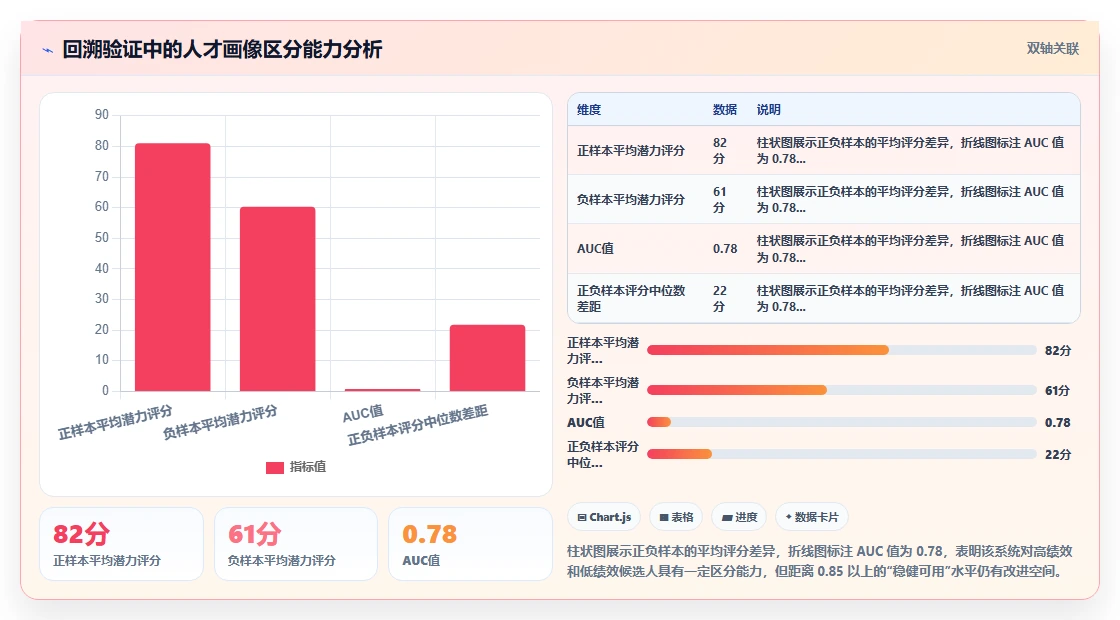Click the 正样本平均潜... progress bar label
1120x620 pixels.
click(x=603, y=350)
